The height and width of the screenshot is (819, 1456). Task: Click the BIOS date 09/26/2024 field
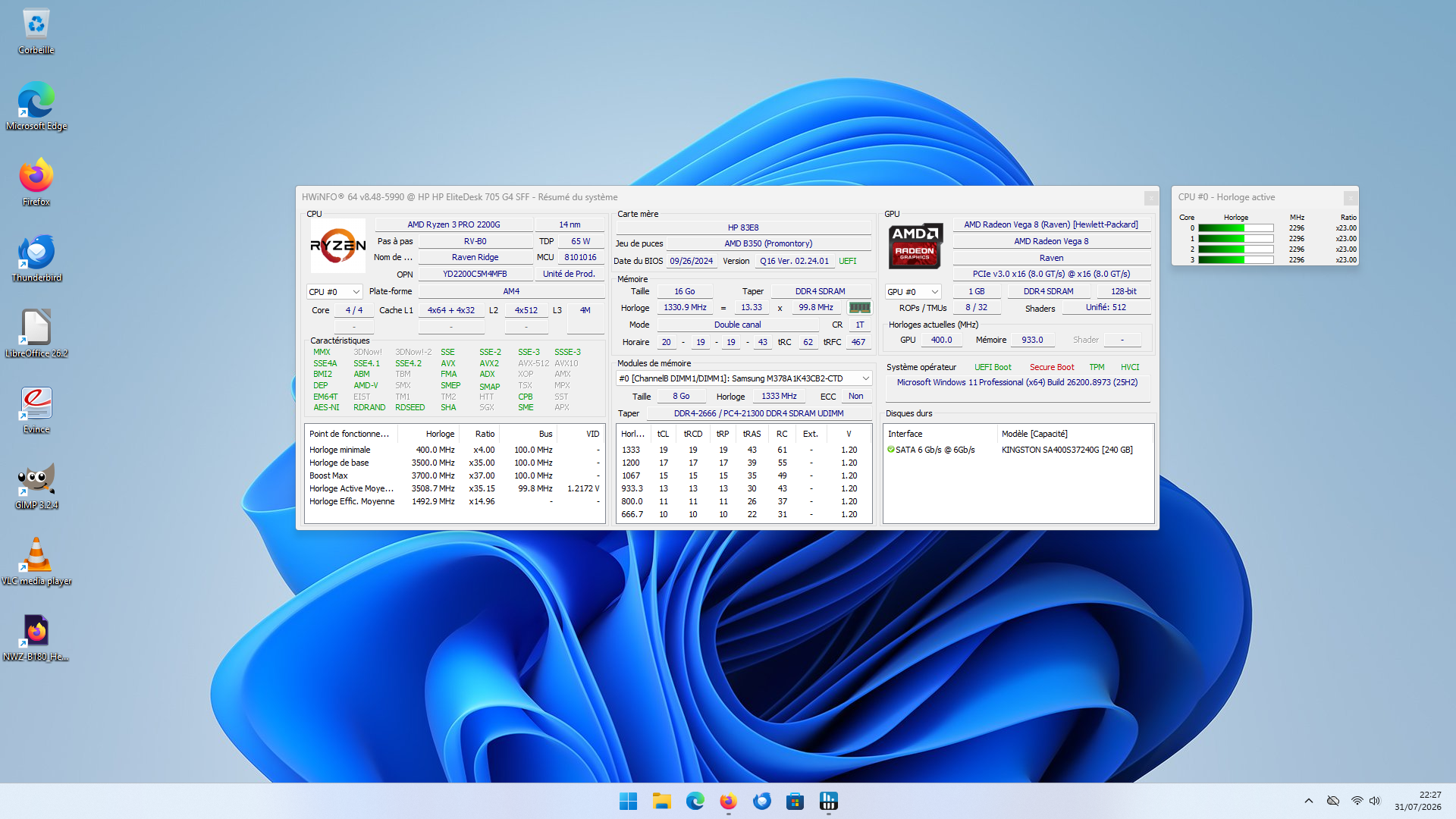(x=692, y=261)
